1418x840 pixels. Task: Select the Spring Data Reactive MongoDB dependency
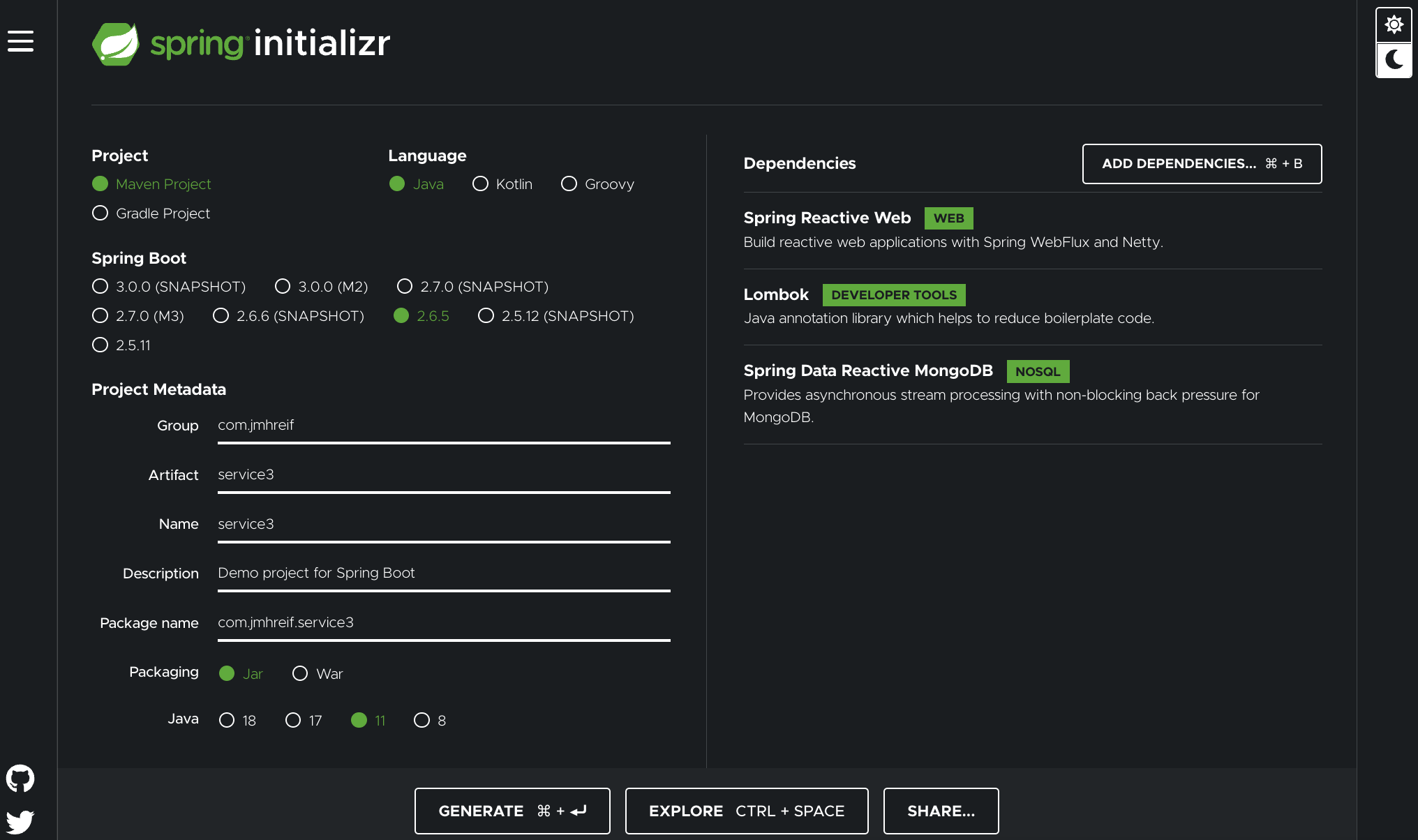point(1033,395)
